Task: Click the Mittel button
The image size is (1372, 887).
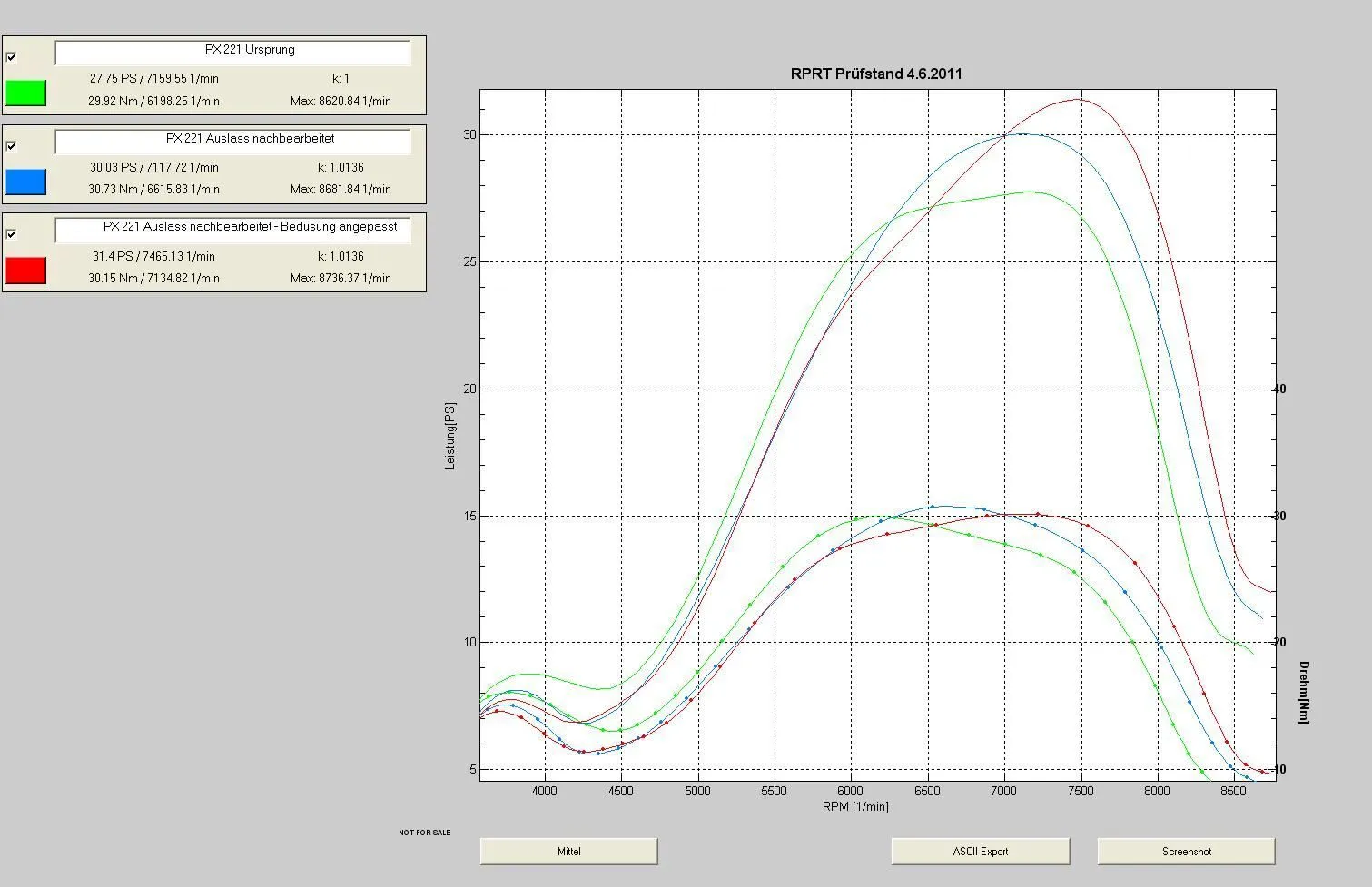Action: click(x=568, y=852)
